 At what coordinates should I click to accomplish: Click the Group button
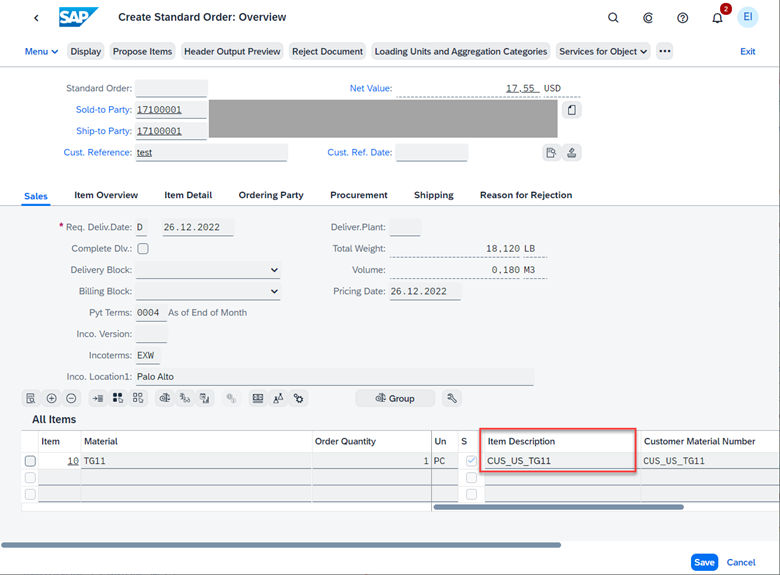click(x=395, y=398)
